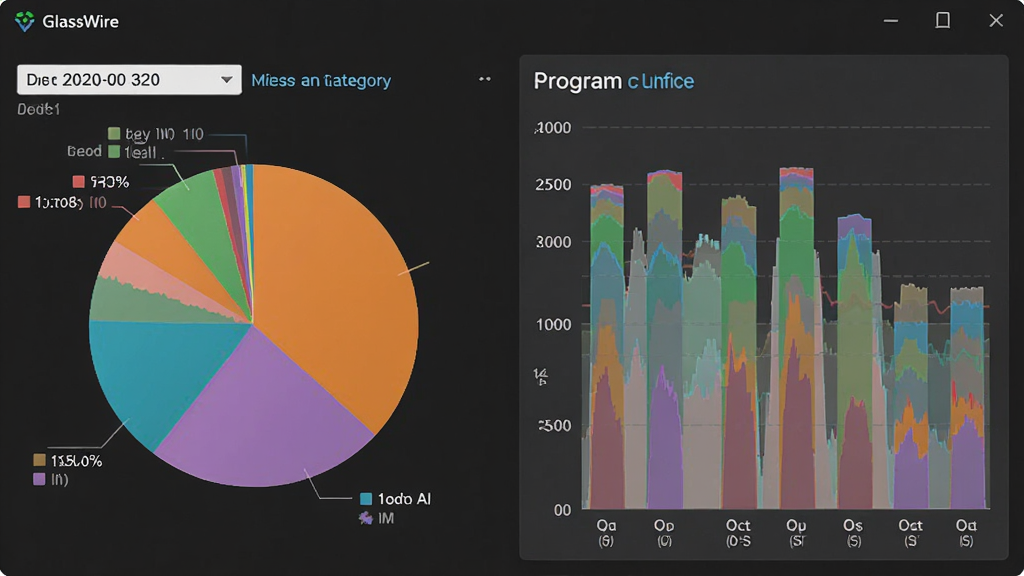Screen dimensions: 1024x576
Task: Click tan swatch beside 1550%
Action: [x=39, y=460]
